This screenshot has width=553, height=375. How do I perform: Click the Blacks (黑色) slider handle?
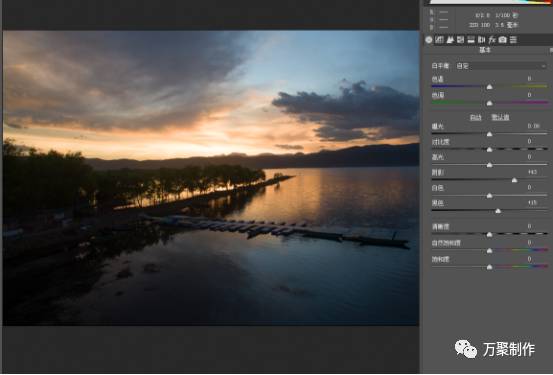498,211
